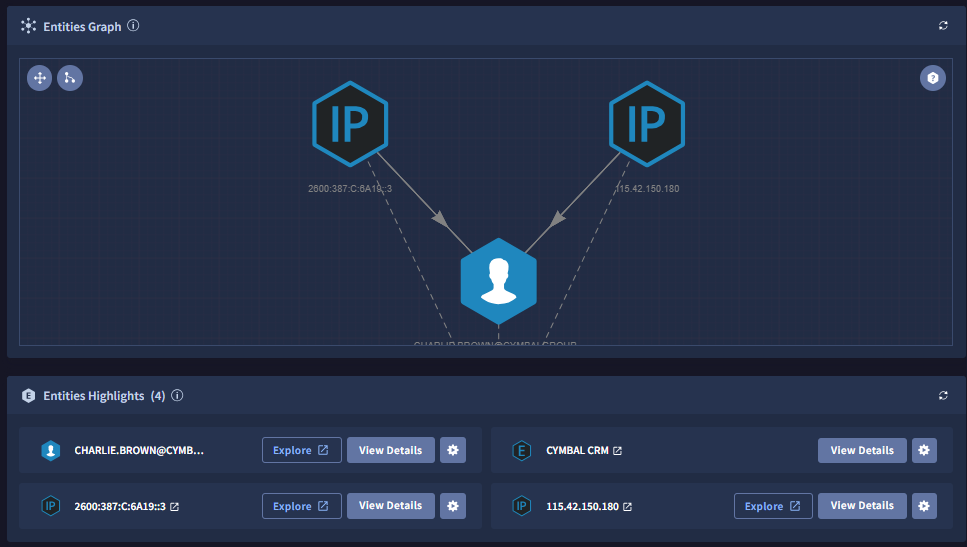Open the 115.42.150.180 entity link

pyautogui.click(x=627, y=507)
